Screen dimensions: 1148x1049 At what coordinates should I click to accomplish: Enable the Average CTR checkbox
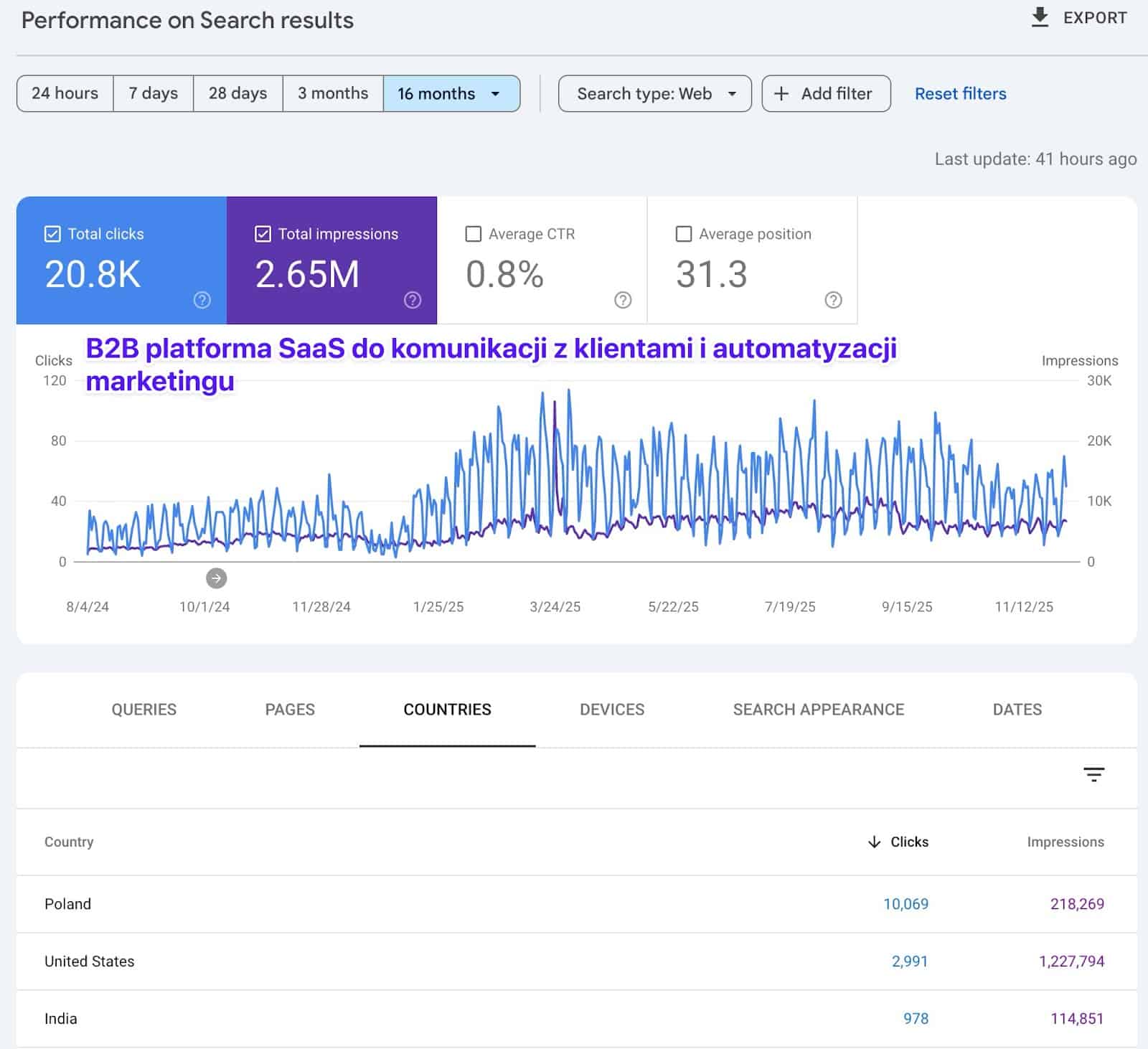coord(474,234)
